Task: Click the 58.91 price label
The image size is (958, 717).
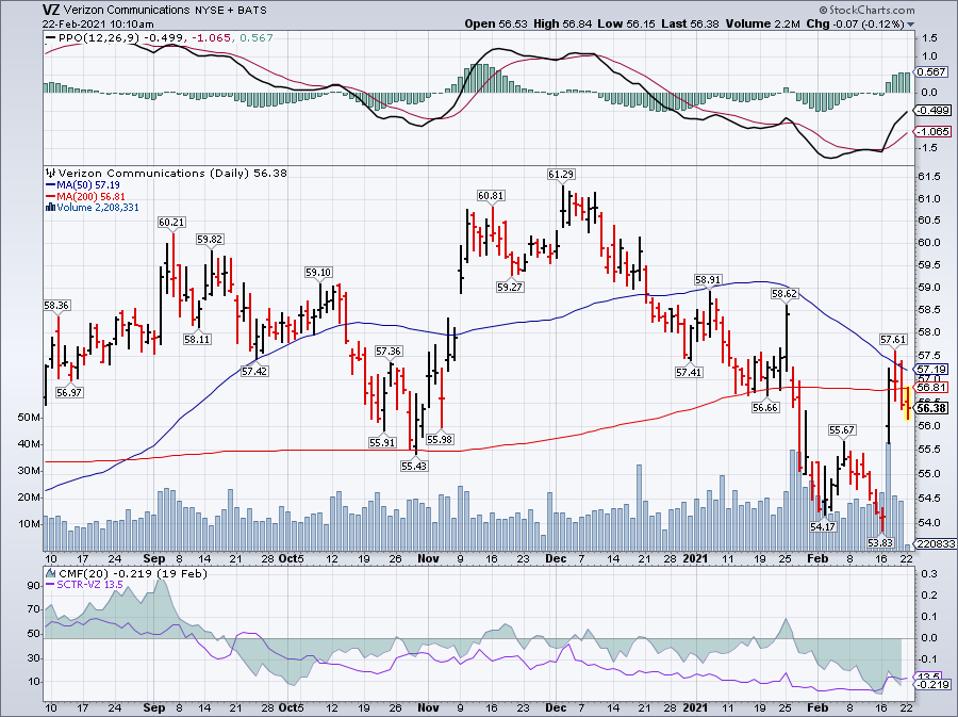Action: point(708,280)
